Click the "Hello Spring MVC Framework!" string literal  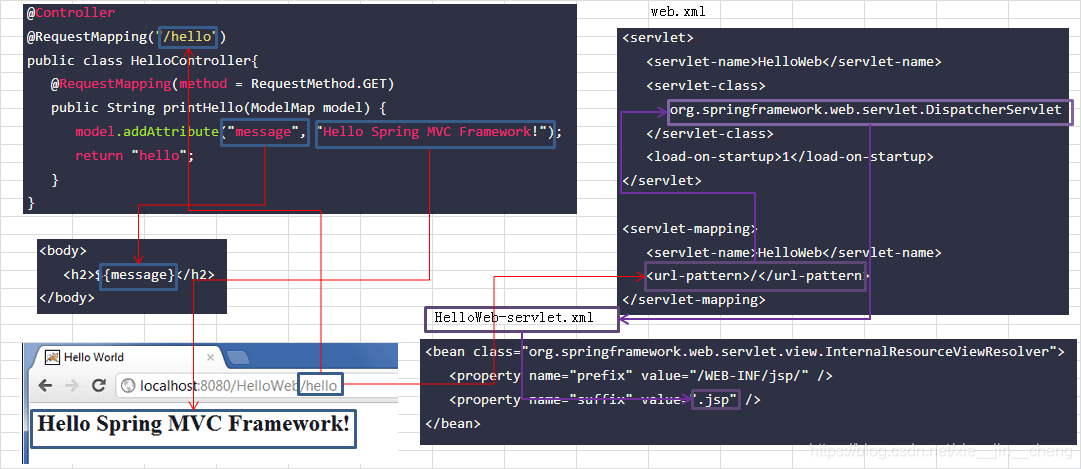click(x=435, y=132)
